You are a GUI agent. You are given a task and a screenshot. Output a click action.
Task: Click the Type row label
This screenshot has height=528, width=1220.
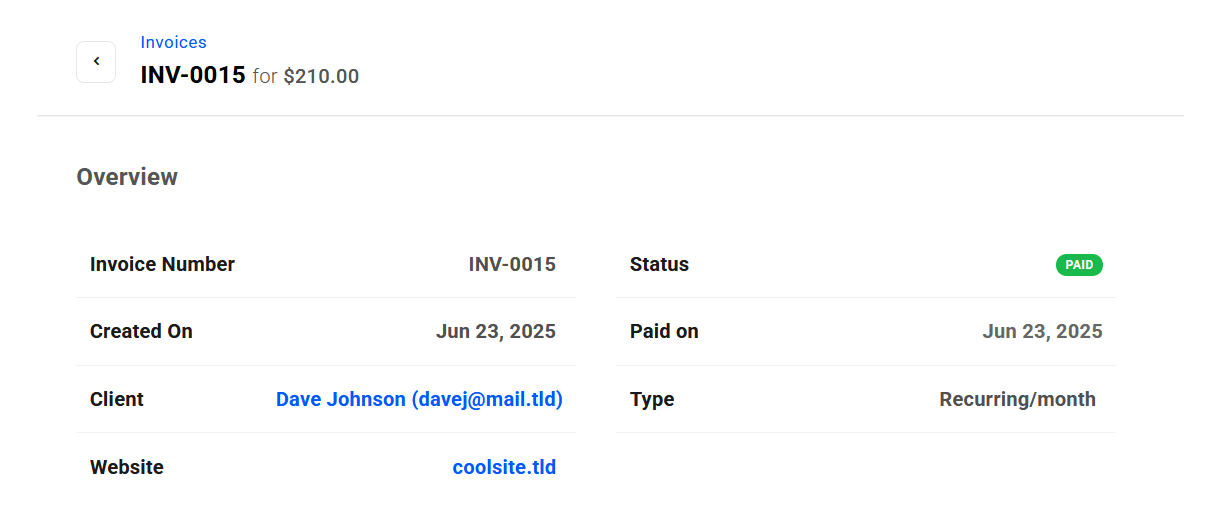652,399
